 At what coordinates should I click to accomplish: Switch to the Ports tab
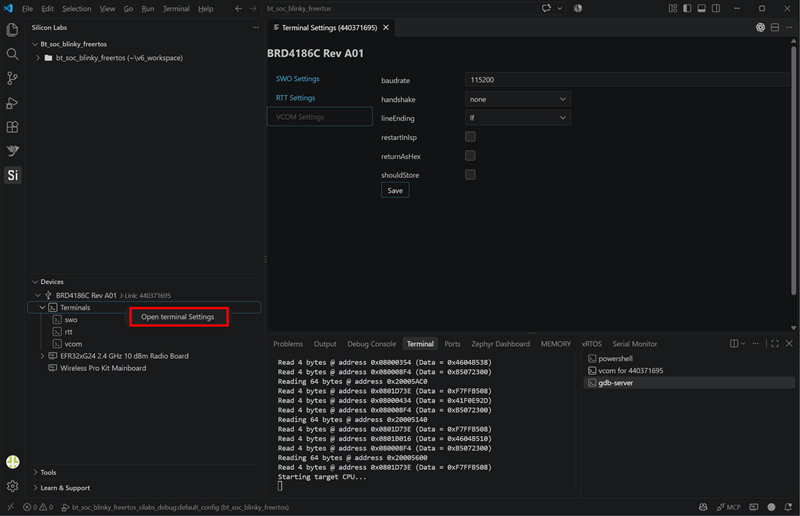(x=452, y=343)
